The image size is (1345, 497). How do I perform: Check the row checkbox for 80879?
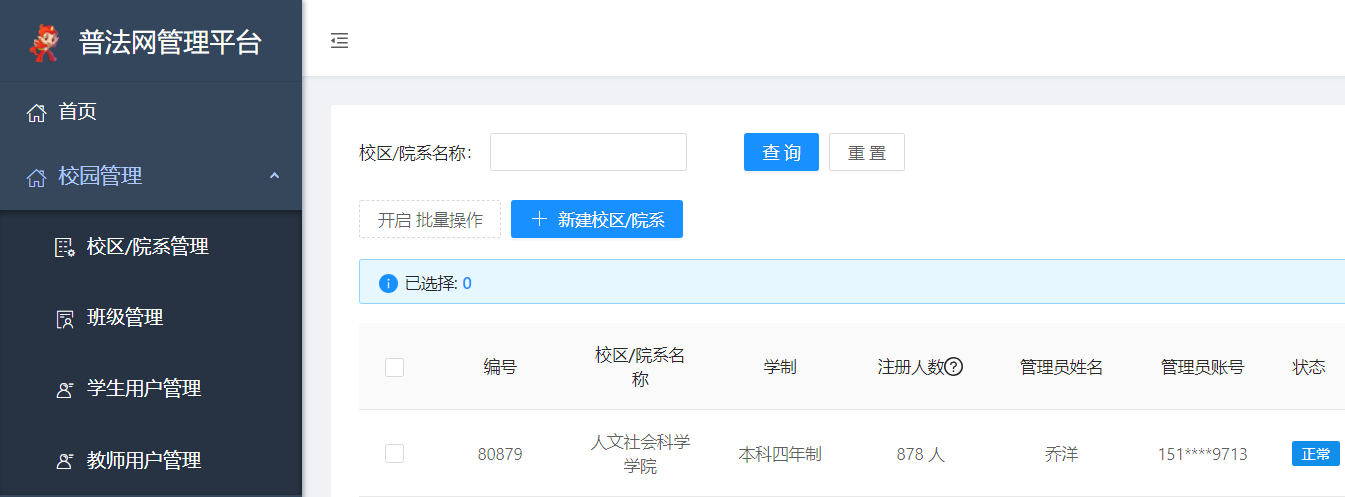(x=394, y=454)
